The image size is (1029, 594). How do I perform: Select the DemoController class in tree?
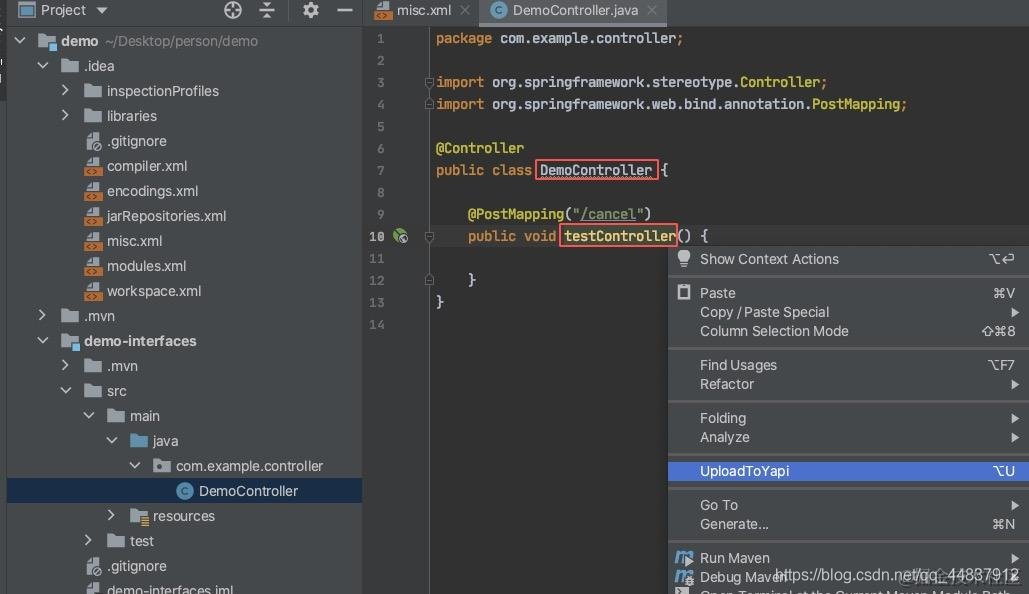(x=248, y=491)
